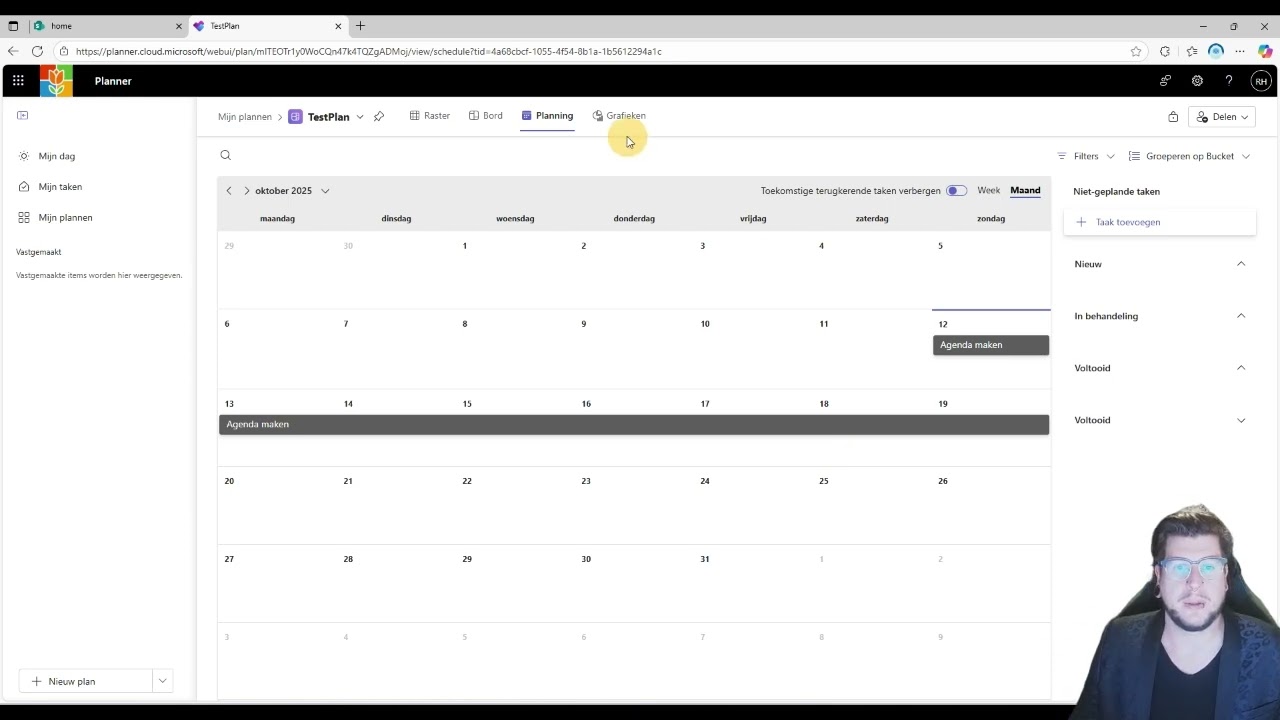Open the TestPlan name dropdown chevron
This screenshot has height=720, width=1280.
(x=360, y=117)
